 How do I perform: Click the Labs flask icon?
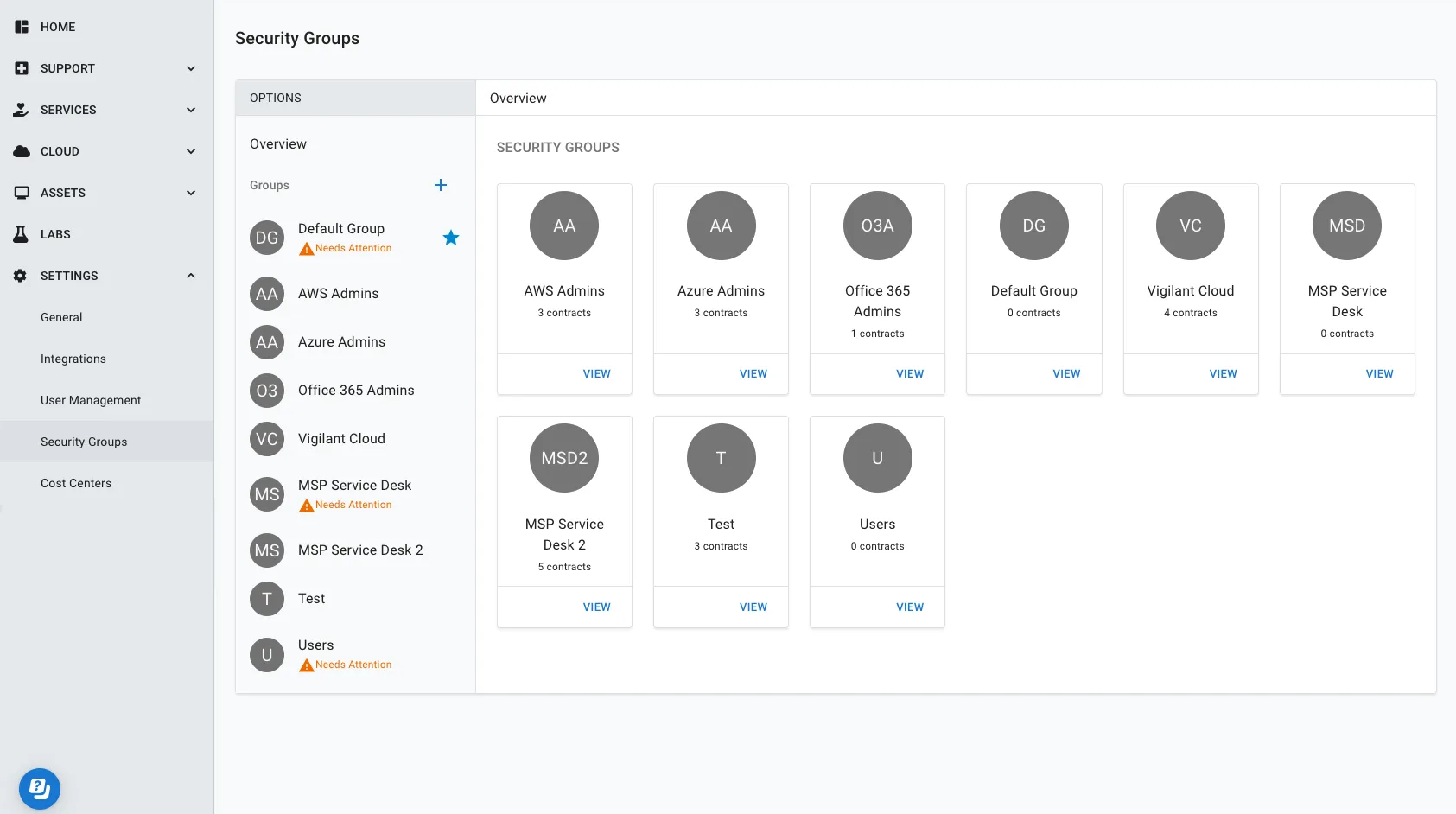[22, 234]
